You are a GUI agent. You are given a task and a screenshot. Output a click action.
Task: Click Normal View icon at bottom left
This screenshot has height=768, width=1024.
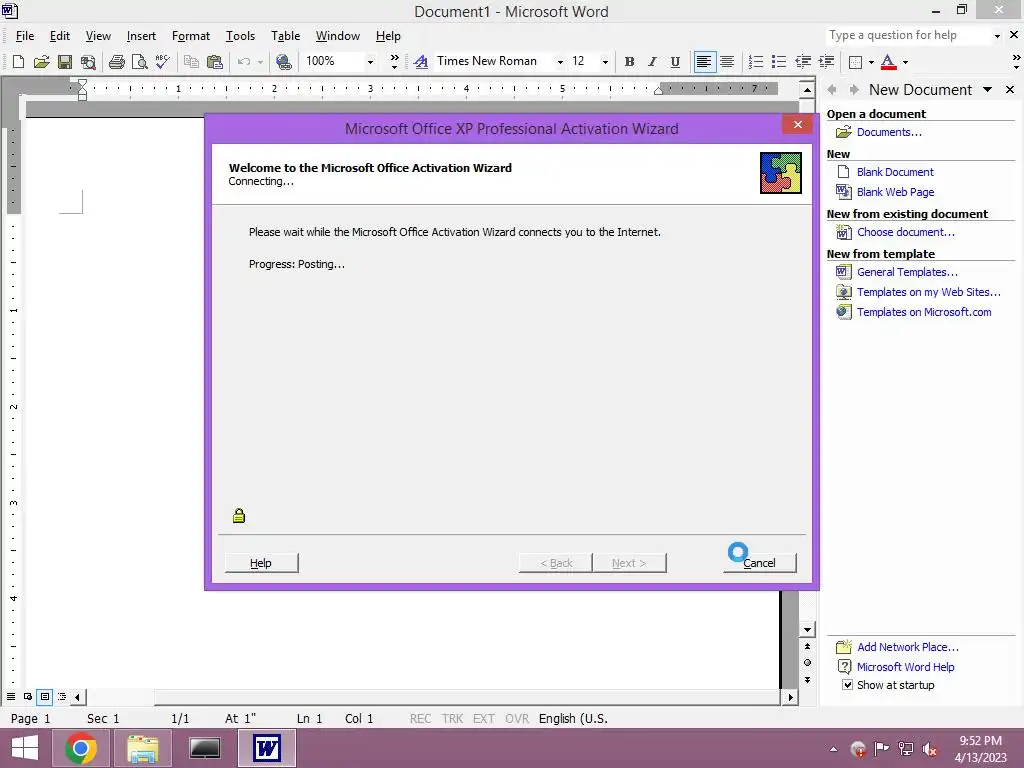click(x=11, y=697)
